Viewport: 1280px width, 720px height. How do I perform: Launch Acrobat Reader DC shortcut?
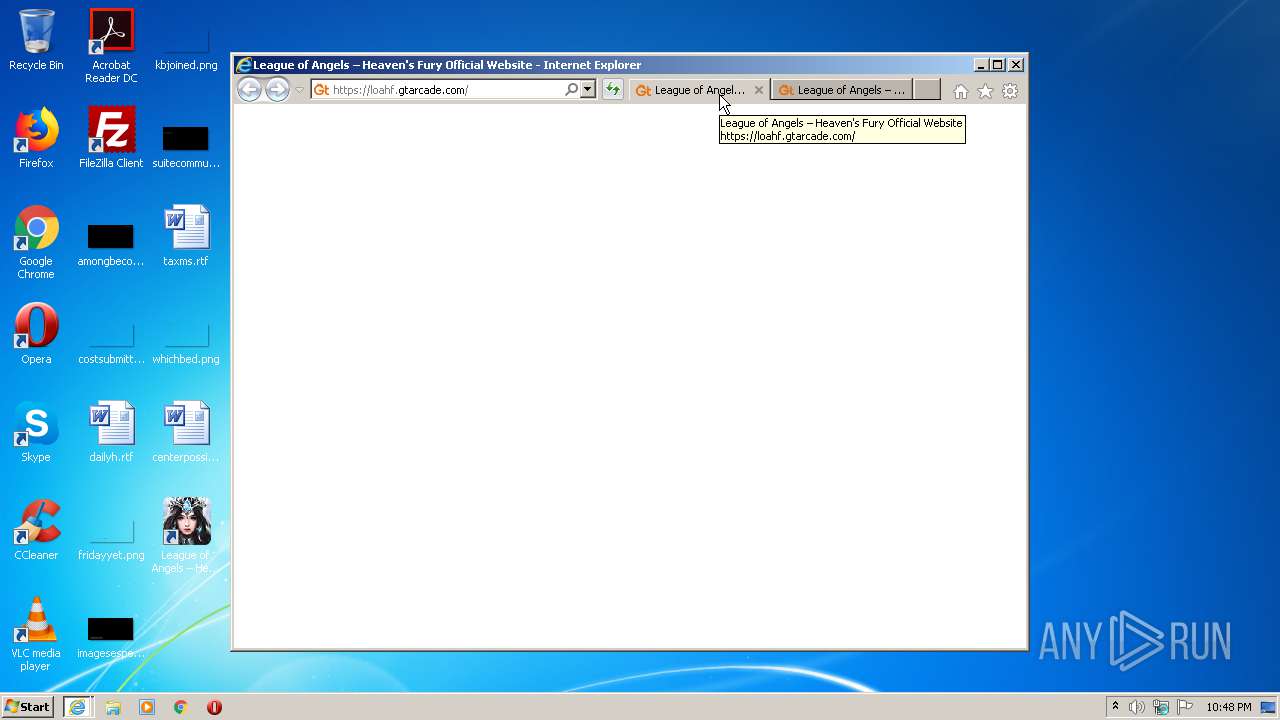coord(111,46)
